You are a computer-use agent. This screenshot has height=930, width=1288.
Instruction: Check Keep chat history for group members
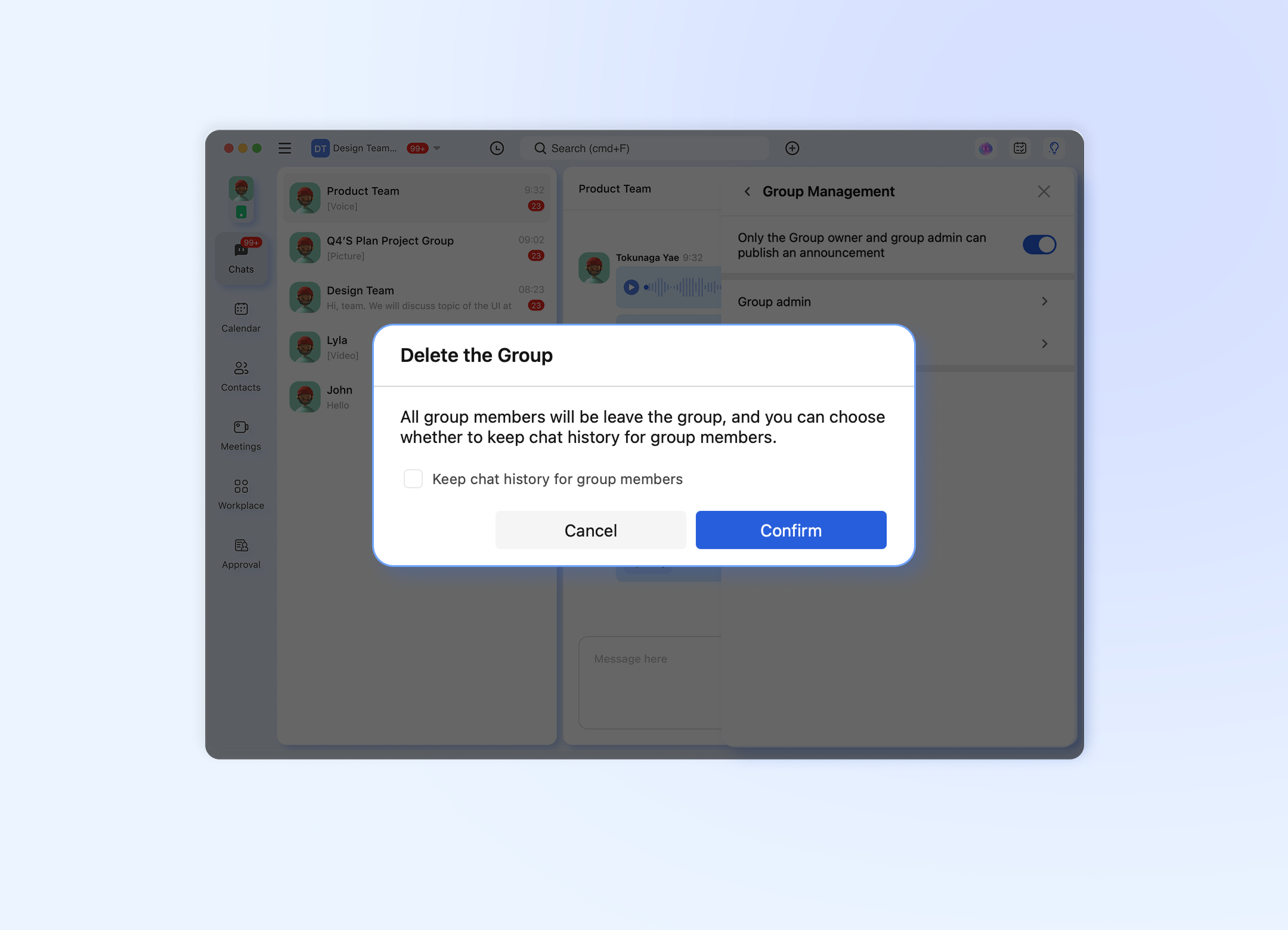pyautogui.click(x=413, y=479)
